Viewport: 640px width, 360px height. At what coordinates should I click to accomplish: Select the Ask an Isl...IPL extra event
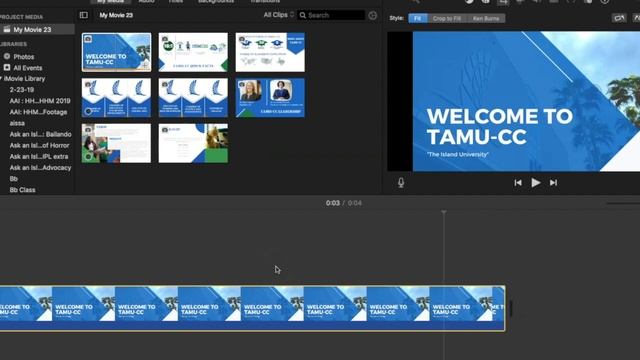(x=39, y=156)
